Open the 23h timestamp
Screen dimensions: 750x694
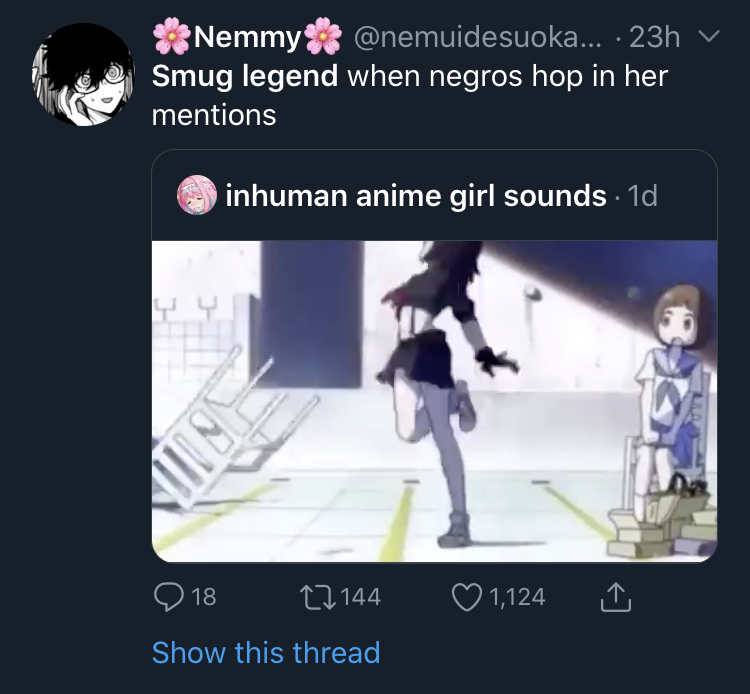[x=654, y=37]
